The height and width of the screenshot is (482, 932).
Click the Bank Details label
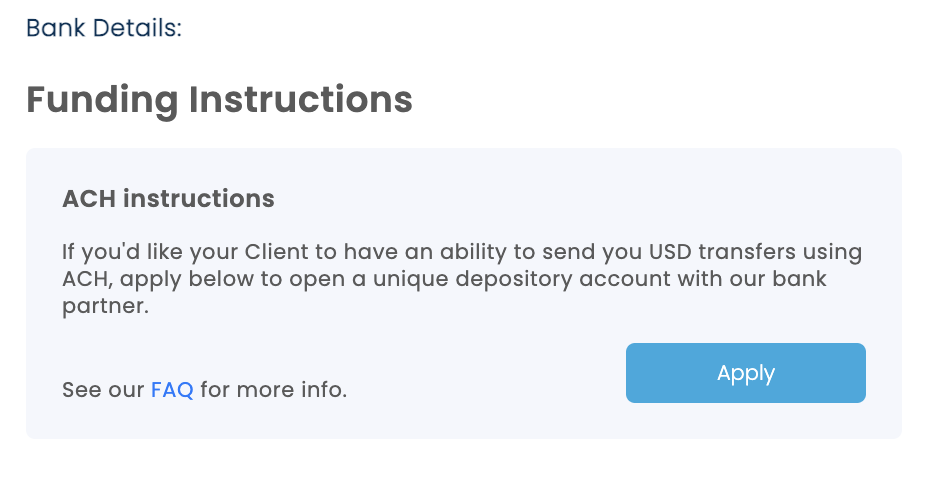click(x=104, y=27)
